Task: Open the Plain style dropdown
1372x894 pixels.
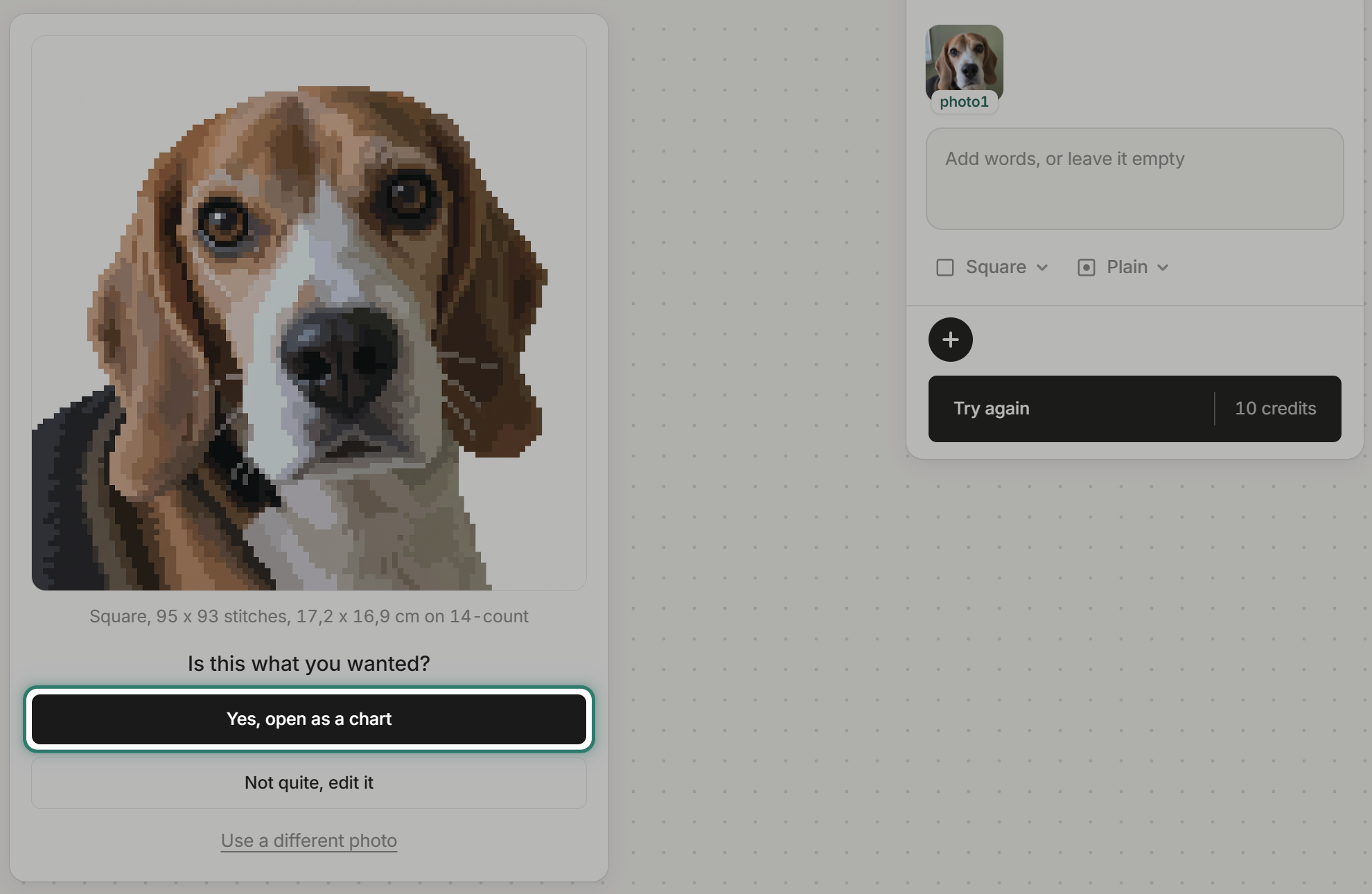Action: [x=1123, y=268]
